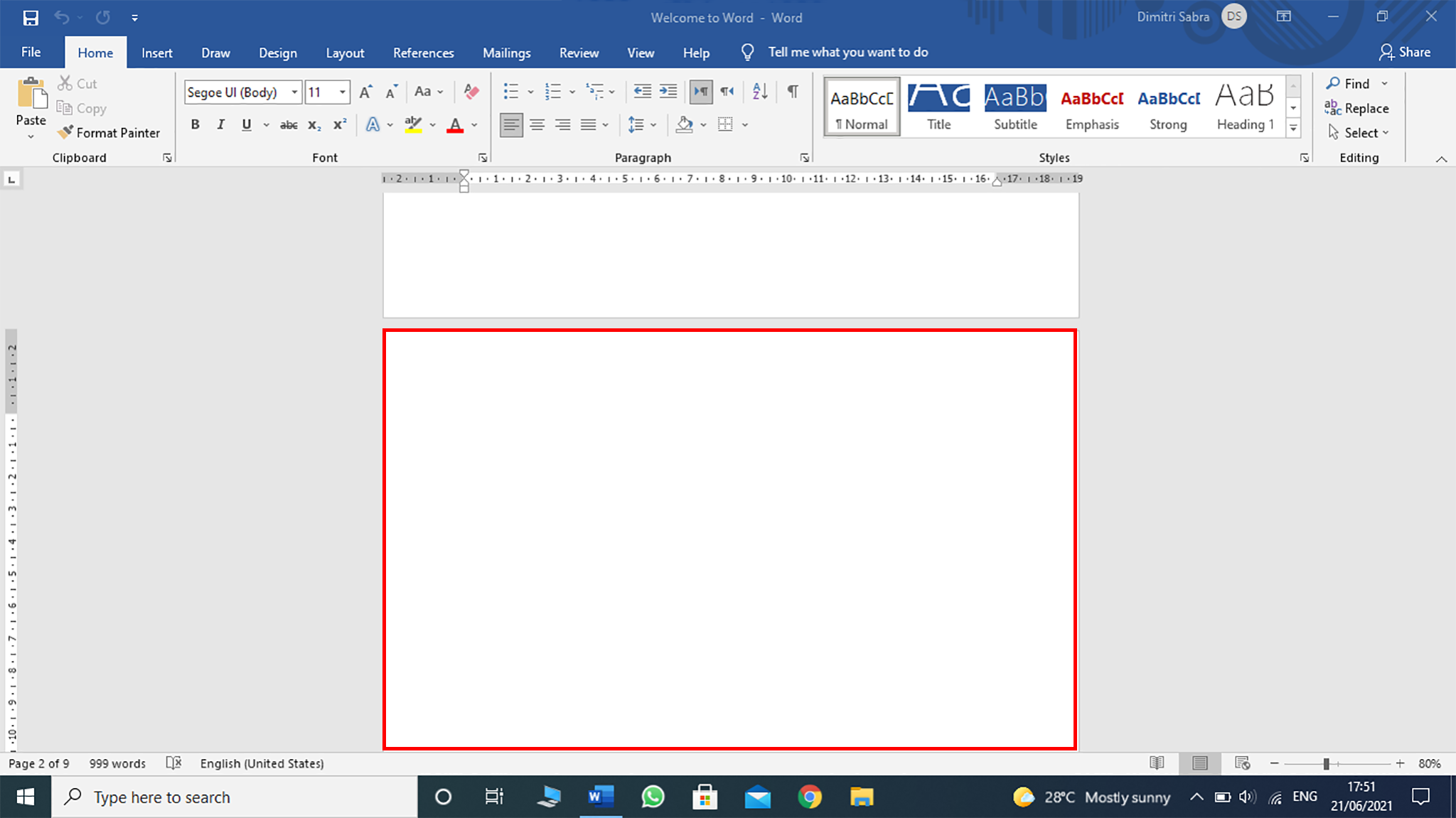Expand the line spacing options
Image resolution: width=1456 pixels, height=818 pixels.
[653, 124]
